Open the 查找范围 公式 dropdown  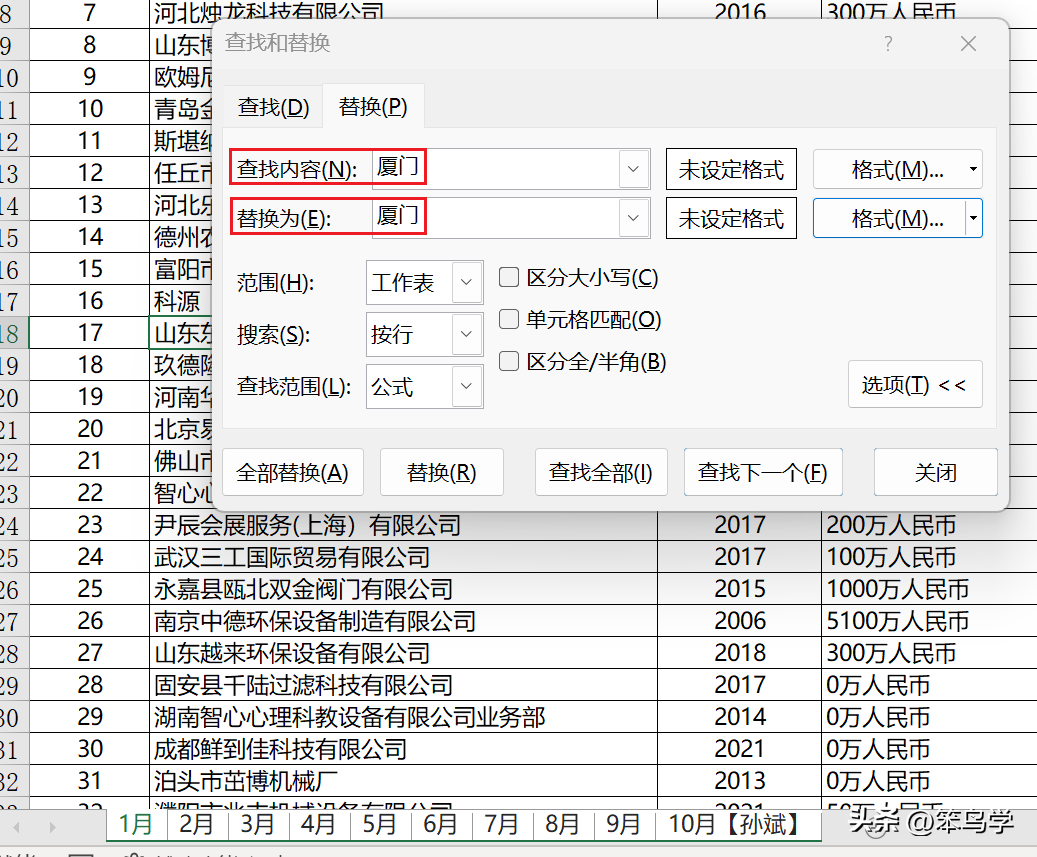[x=425, y=386]
